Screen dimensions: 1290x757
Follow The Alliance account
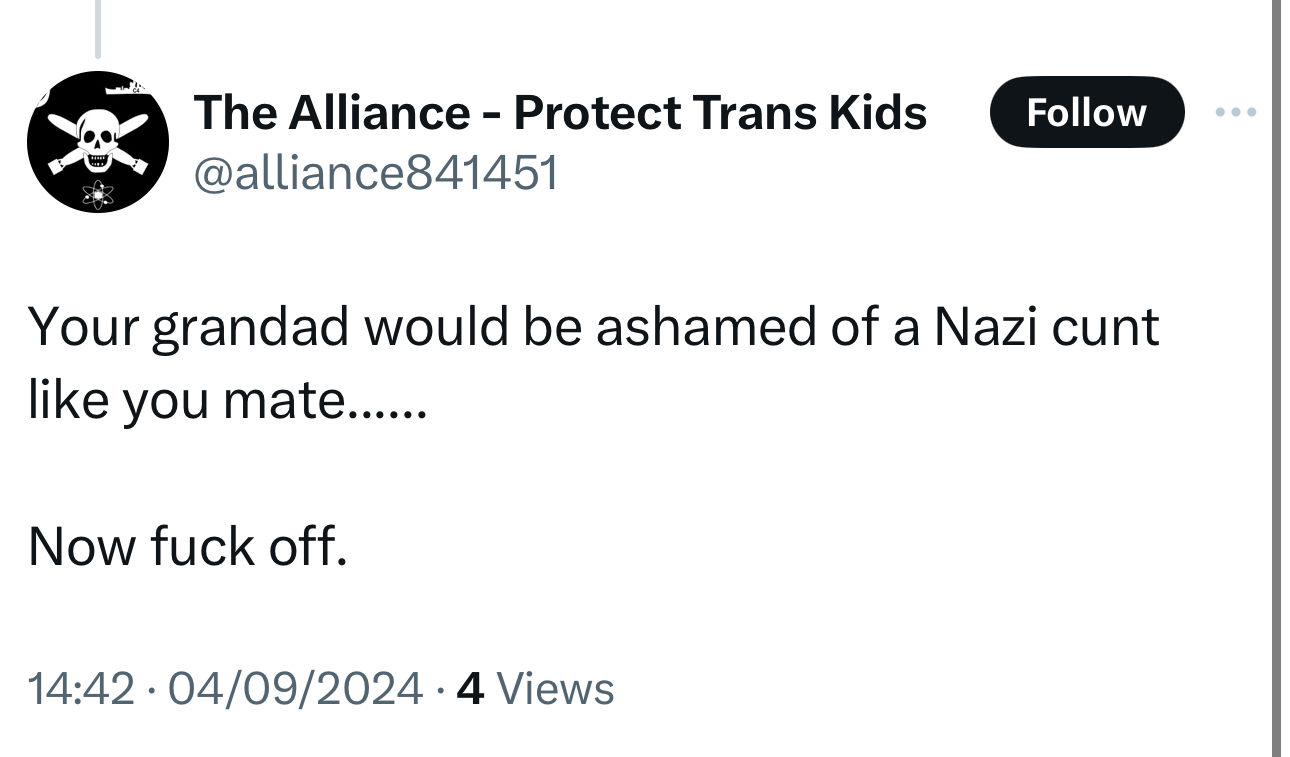click(x=1086, y=112)
